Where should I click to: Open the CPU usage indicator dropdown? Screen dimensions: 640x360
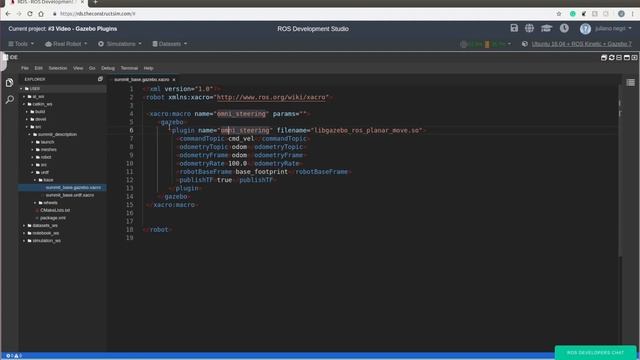[x=486, y=44]
